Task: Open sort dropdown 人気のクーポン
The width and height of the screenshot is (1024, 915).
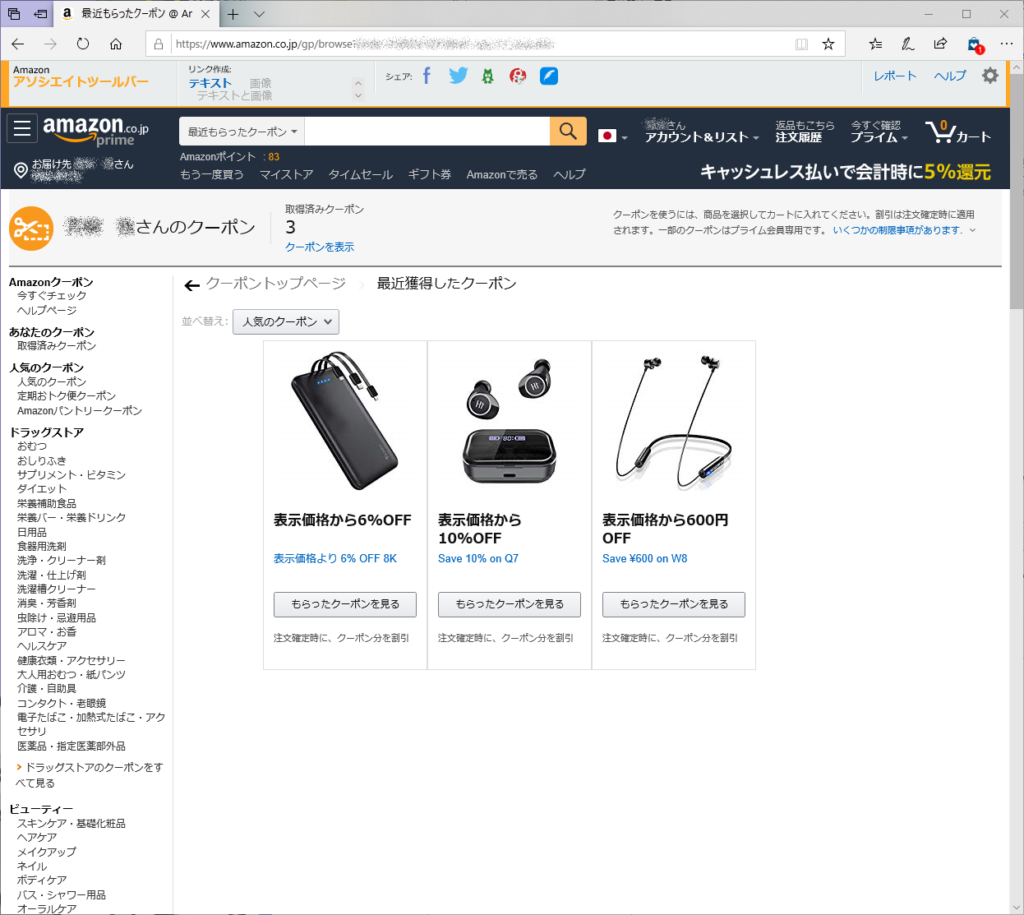Action: tap(286, 321)
